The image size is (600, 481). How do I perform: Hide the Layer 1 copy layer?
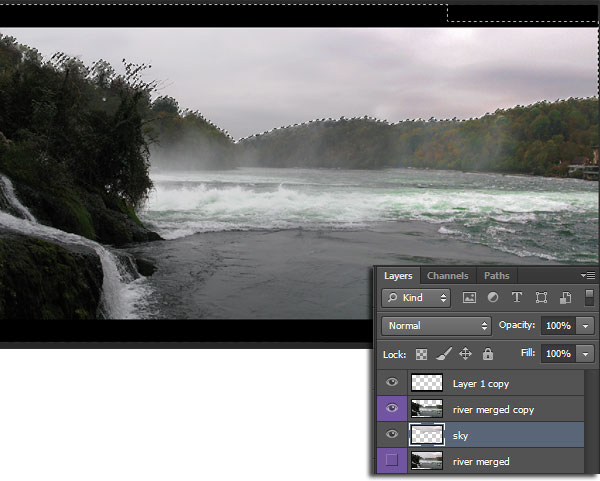point(391,382)
